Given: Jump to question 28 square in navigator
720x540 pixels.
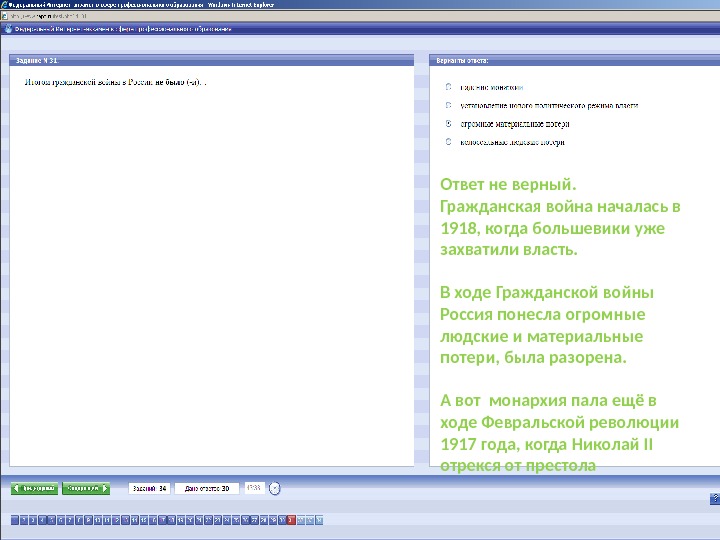Looking at the screenshot, I should 264,520.
